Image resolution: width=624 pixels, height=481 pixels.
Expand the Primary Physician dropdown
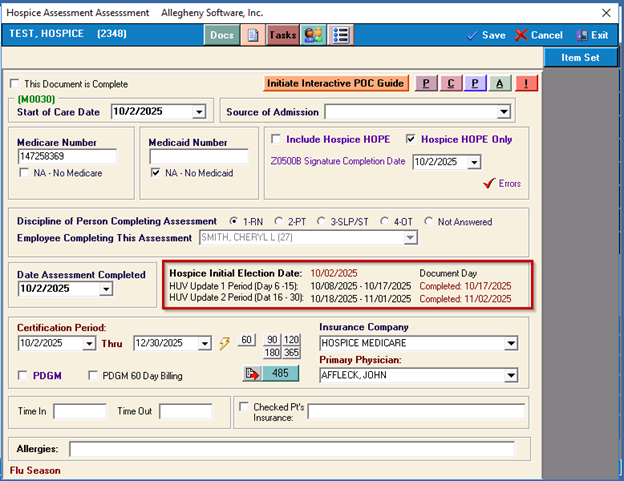click(x=510, y=375)
